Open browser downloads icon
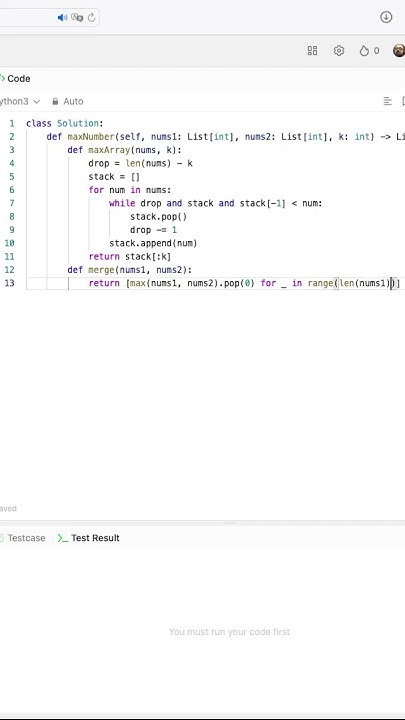This screenshot has height=720, width=405. click(386, 17)
